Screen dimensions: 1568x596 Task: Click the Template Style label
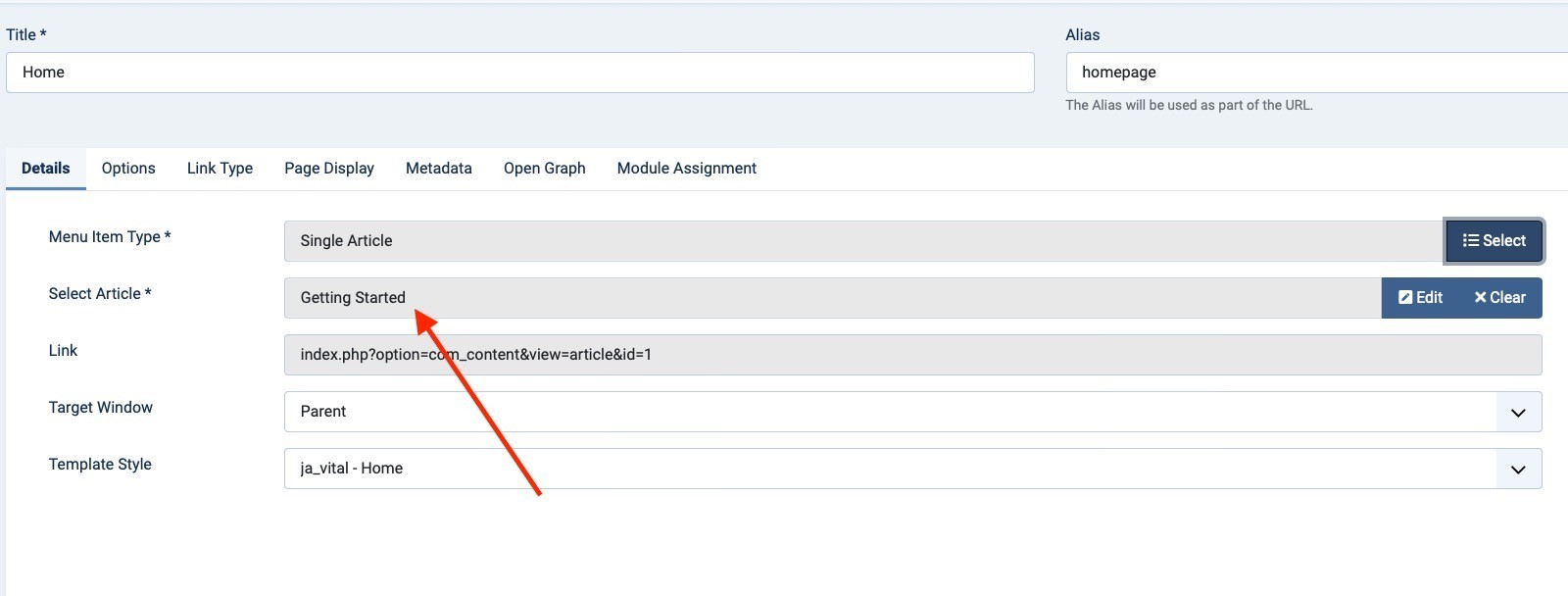point(100,465)
